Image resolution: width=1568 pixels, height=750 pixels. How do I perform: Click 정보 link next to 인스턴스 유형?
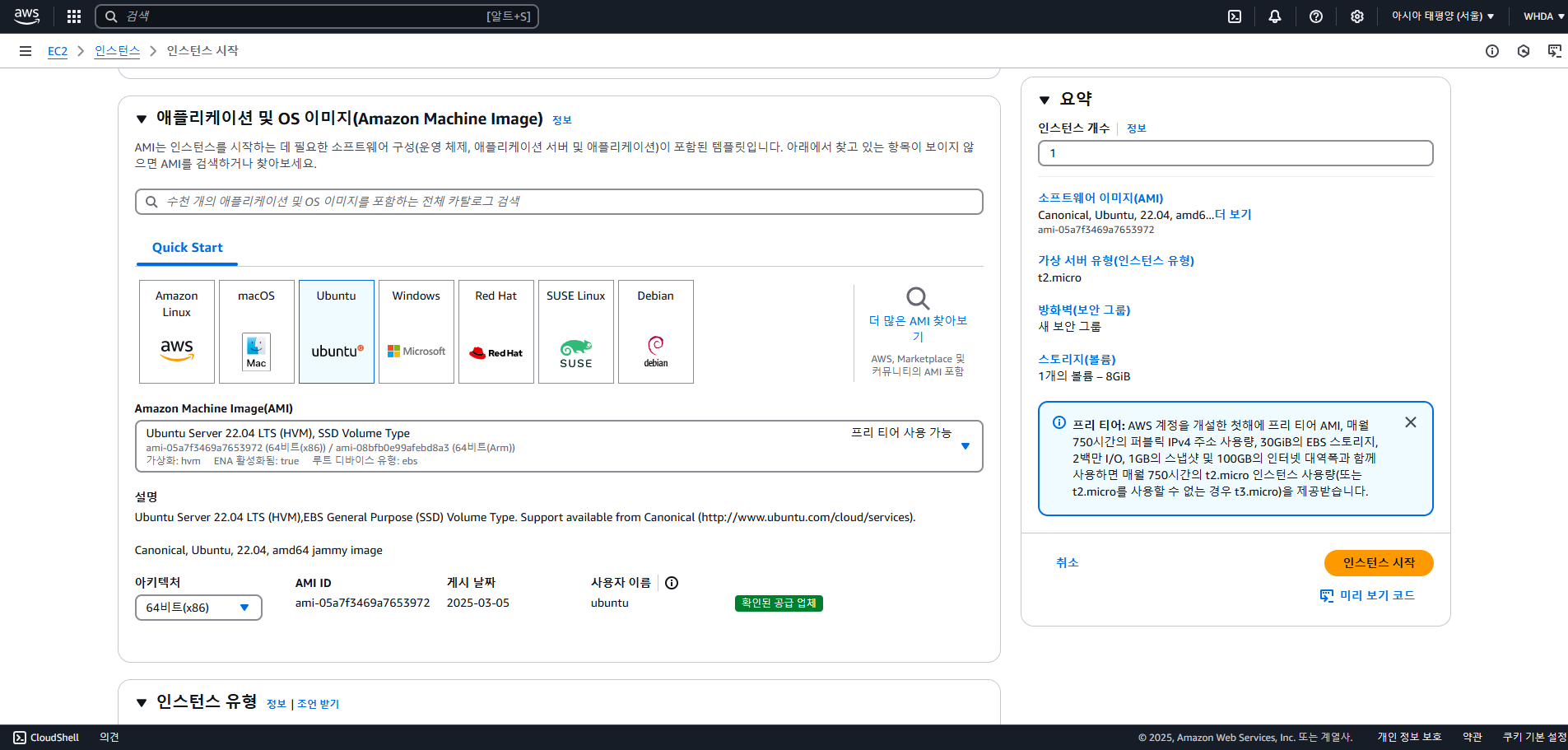pos(277,704)
